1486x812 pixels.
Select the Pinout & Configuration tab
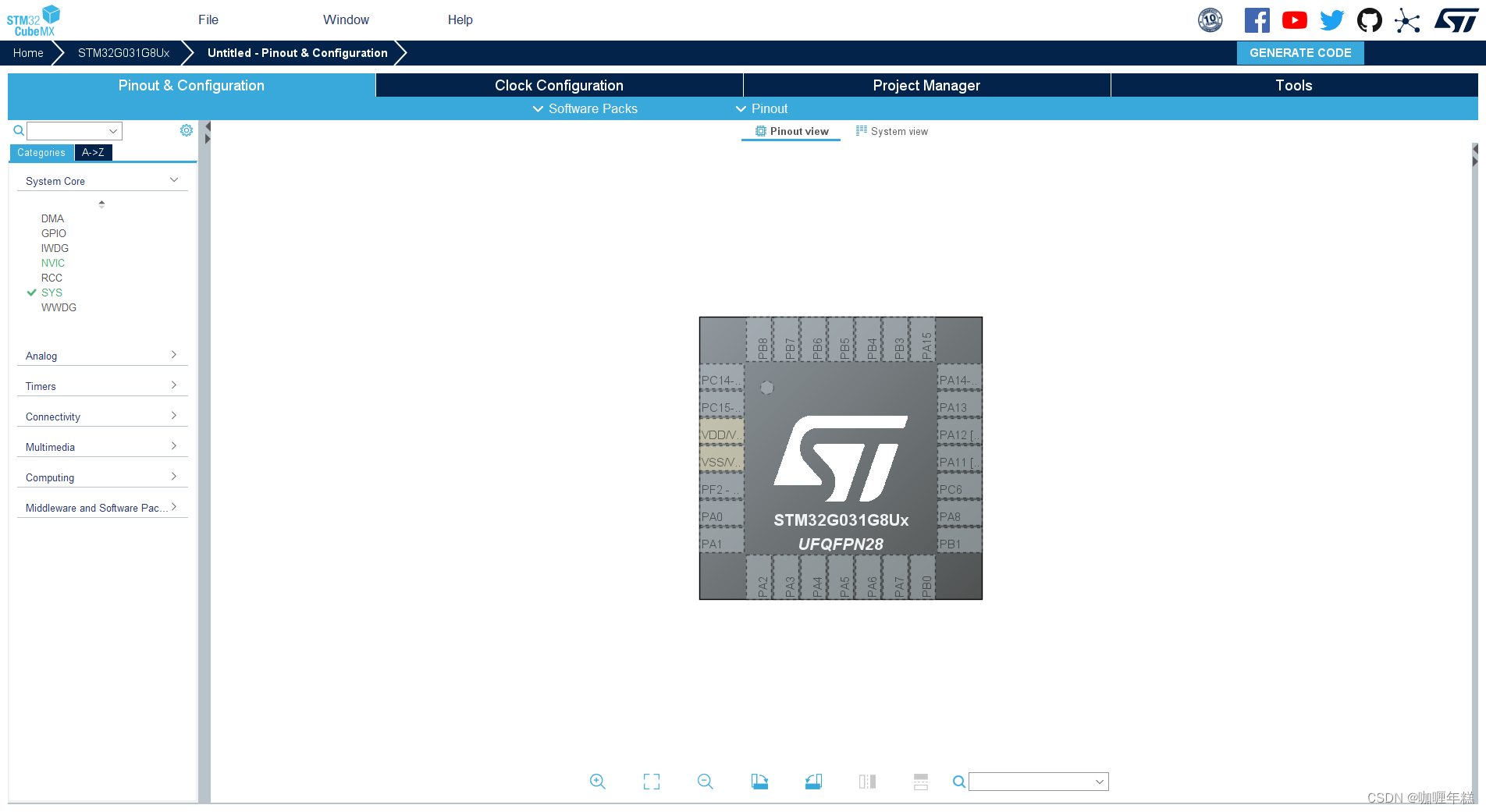191,85
